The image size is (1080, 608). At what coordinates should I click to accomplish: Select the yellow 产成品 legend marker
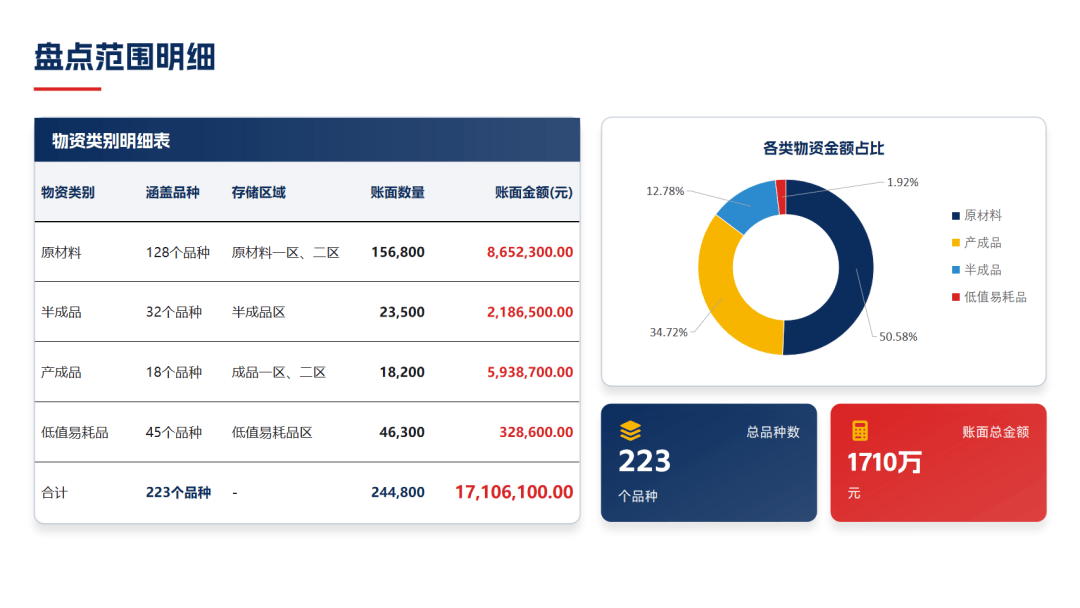[955, 243]
